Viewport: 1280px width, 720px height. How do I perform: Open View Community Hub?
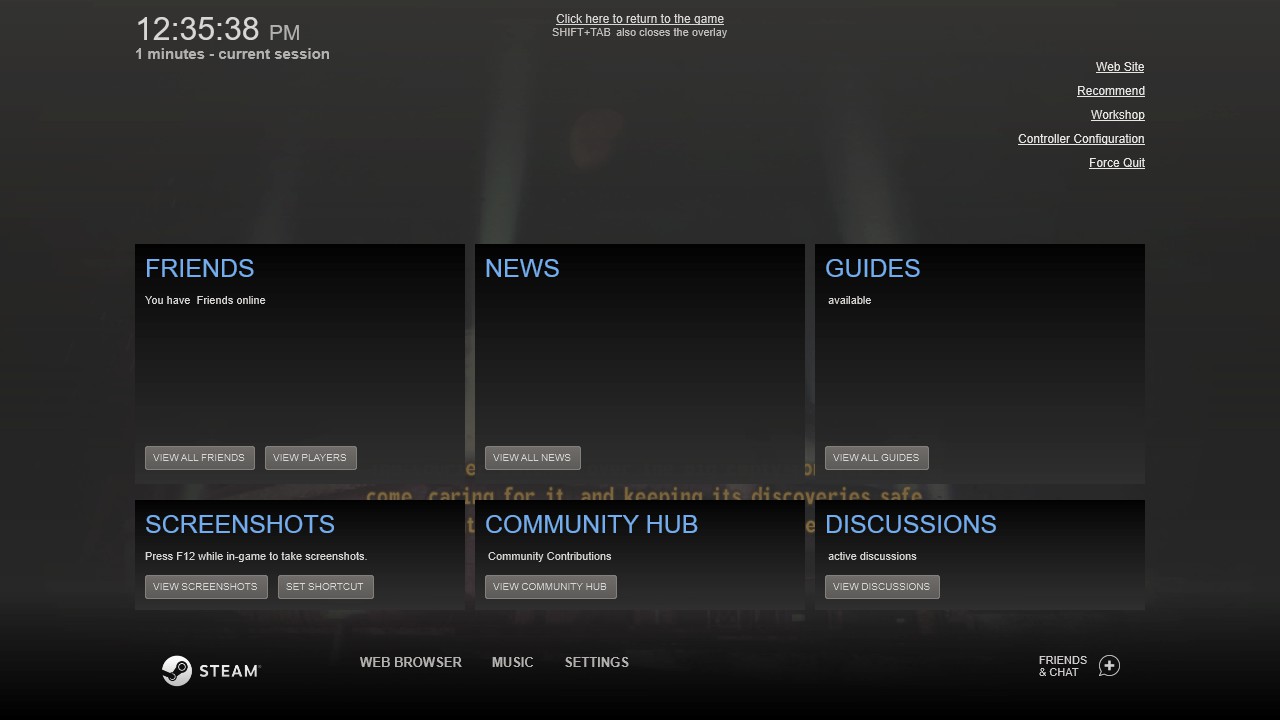pos(551,587)
